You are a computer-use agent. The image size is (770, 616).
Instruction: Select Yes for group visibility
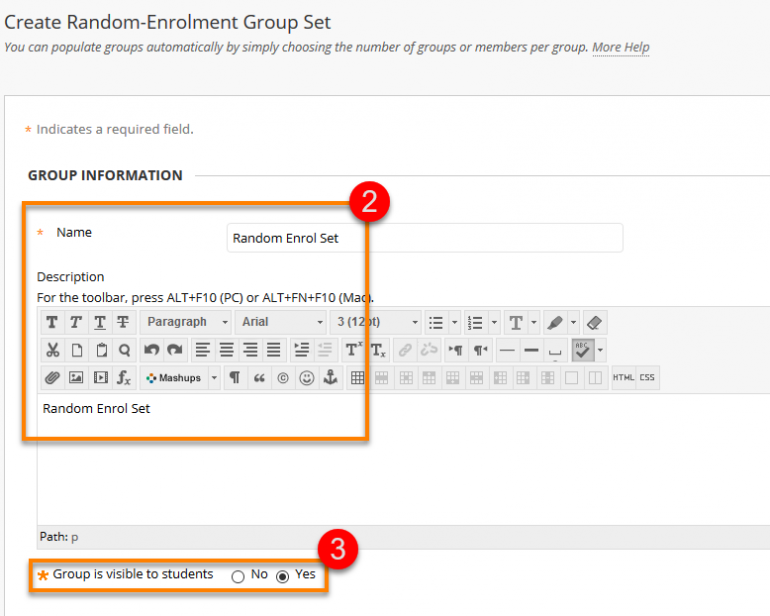(x=282, y=576)
